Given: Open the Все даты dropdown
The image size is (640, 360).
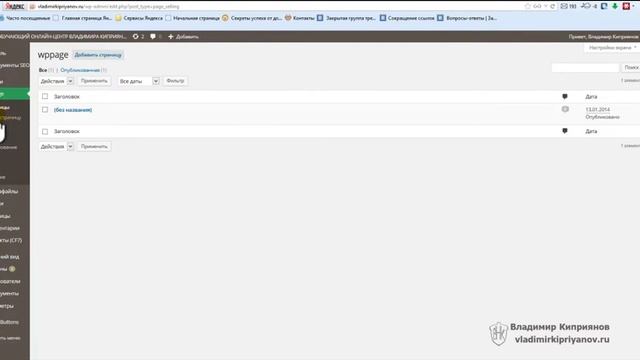Looking at the screenshot, I should click(138, 81).
